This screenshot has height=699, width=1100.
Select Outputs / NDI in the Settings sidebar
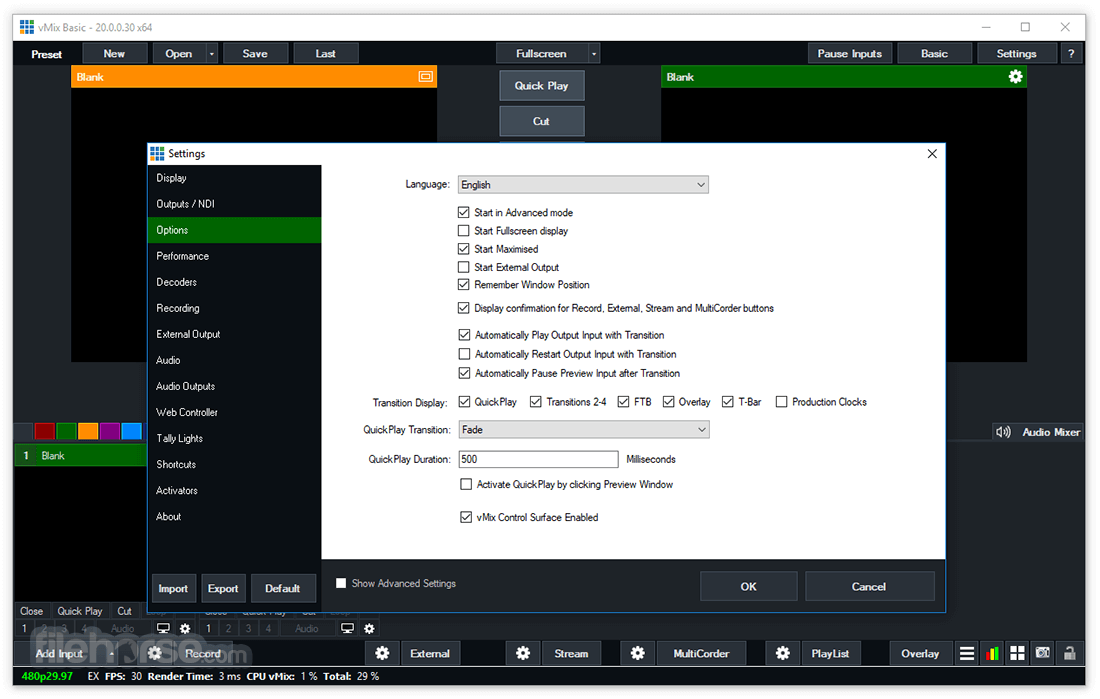[x=234, y=204]
